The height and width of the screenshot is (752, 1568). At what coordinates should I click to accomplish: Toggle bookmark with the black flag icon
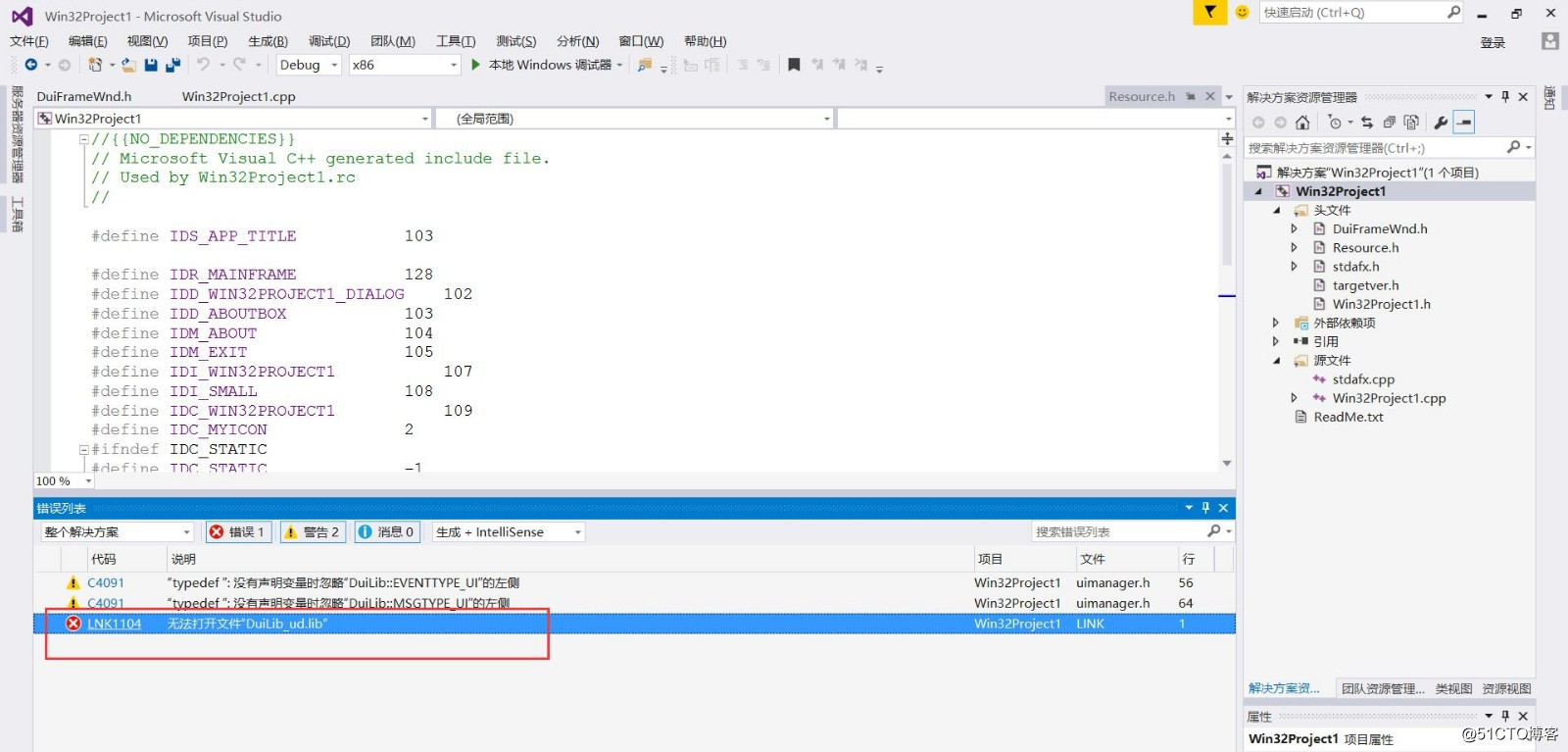tap(794, 65)
